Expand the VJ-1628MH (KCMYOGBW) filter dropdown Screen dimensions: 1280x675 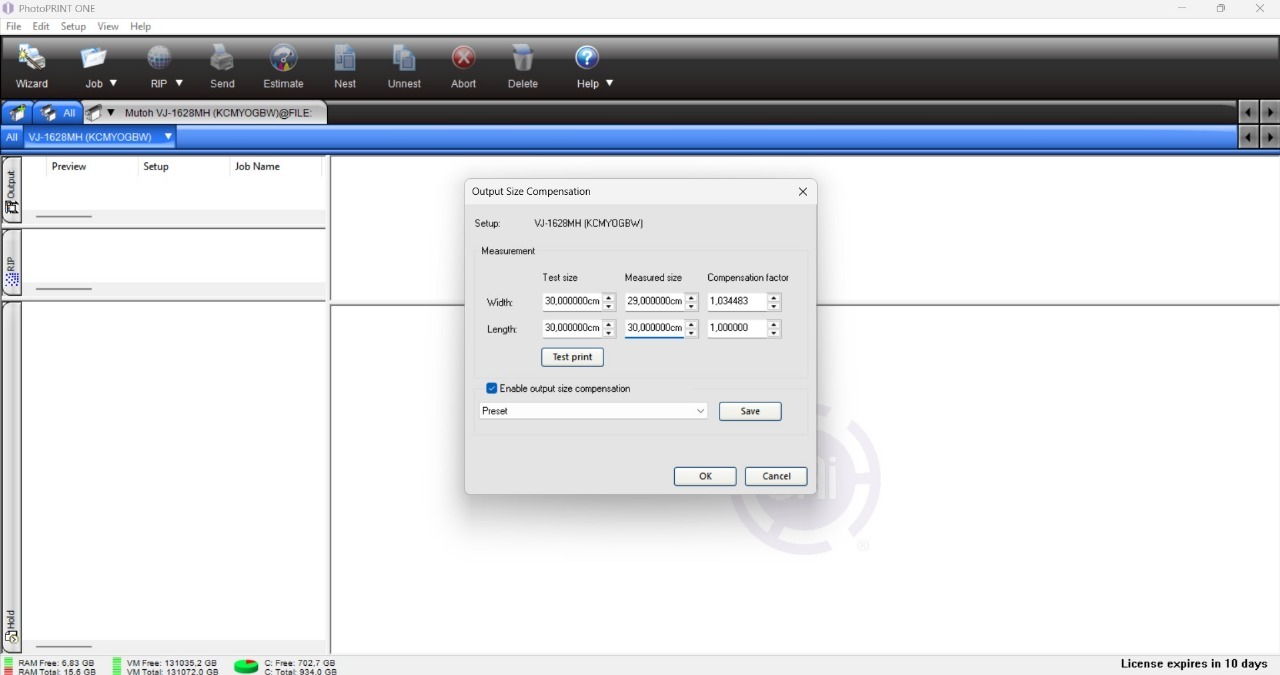pyautogui.click(x=168, y=136)
